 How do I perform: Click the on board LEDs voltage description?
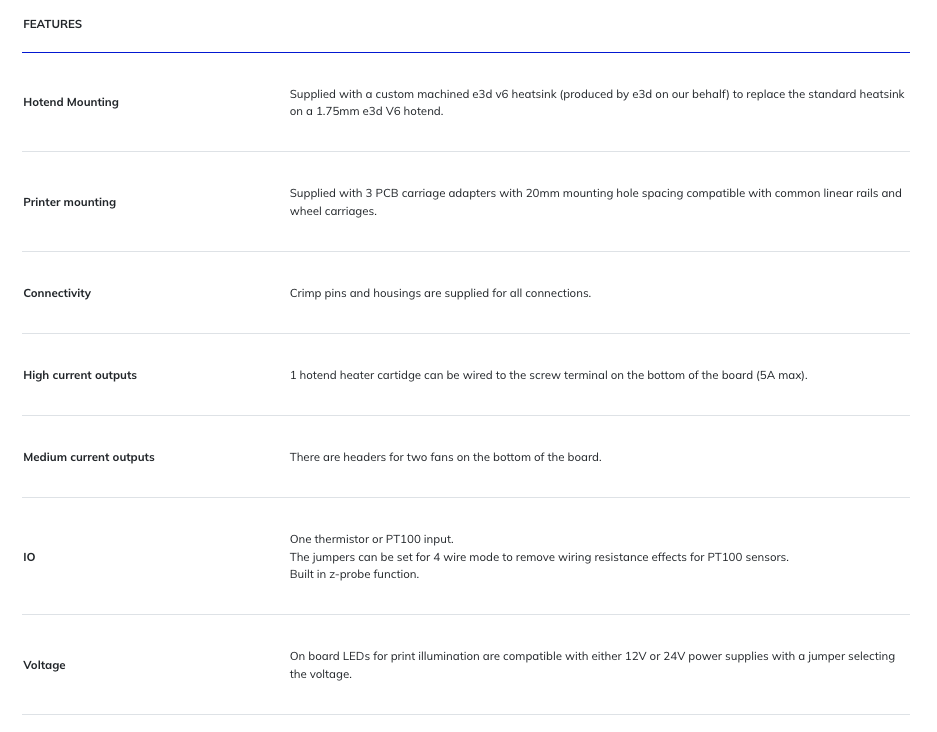592,665
